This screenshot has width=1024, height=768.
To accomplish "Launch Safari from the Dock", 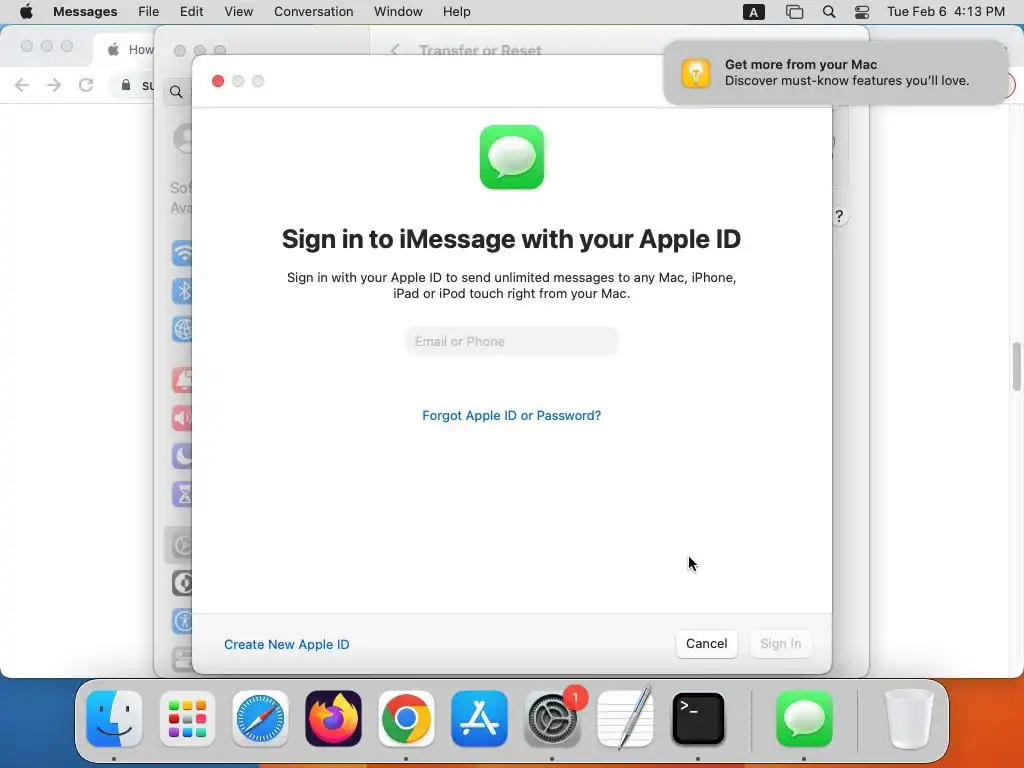I will point(260,718).
